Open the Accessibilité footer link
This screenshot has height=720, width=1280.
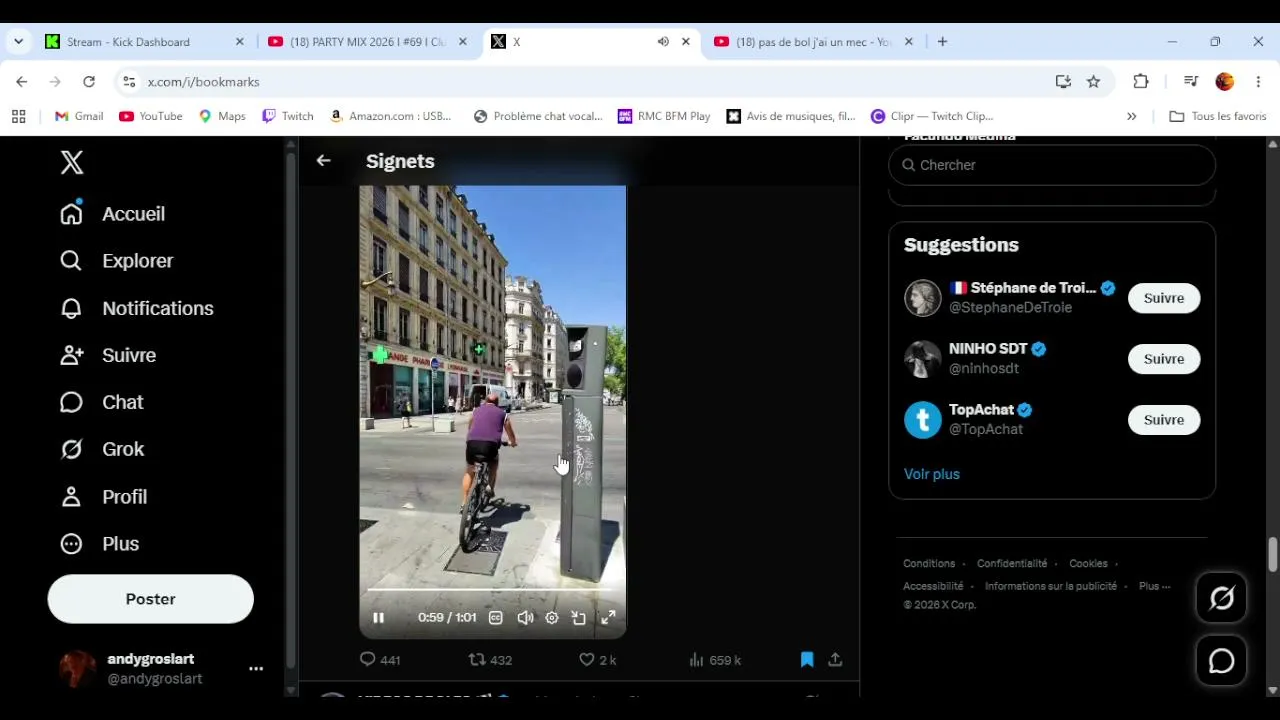[933, 586]
